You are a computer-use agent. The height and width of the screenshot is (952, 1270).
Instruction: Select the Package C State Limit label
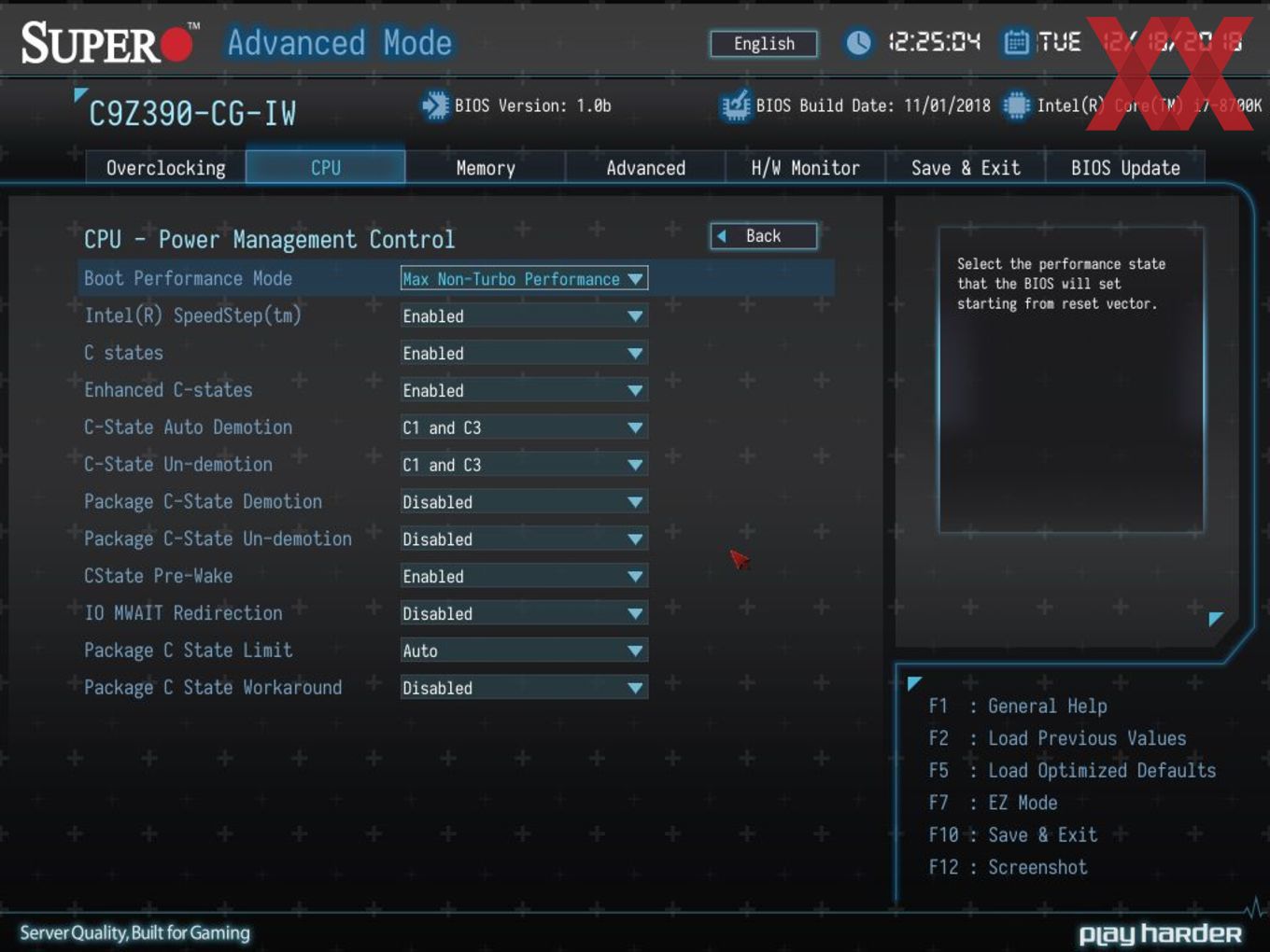click(188, 651)
